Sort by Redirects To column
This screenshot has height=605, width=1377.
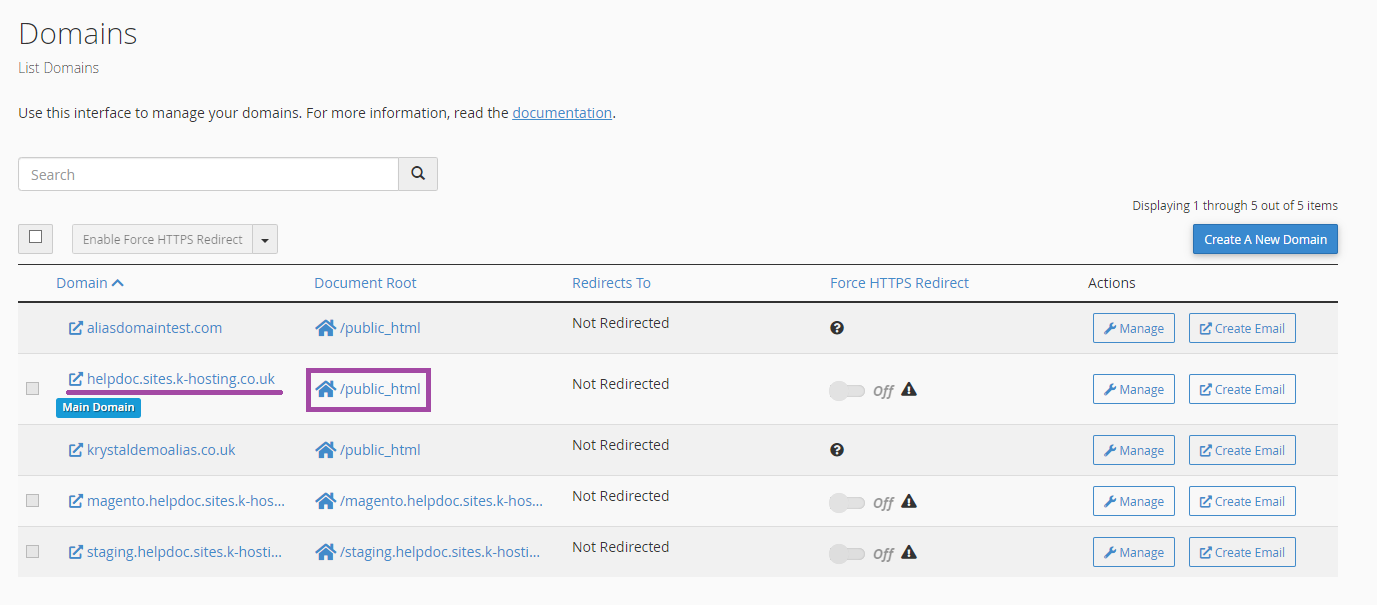pos(611,283)
